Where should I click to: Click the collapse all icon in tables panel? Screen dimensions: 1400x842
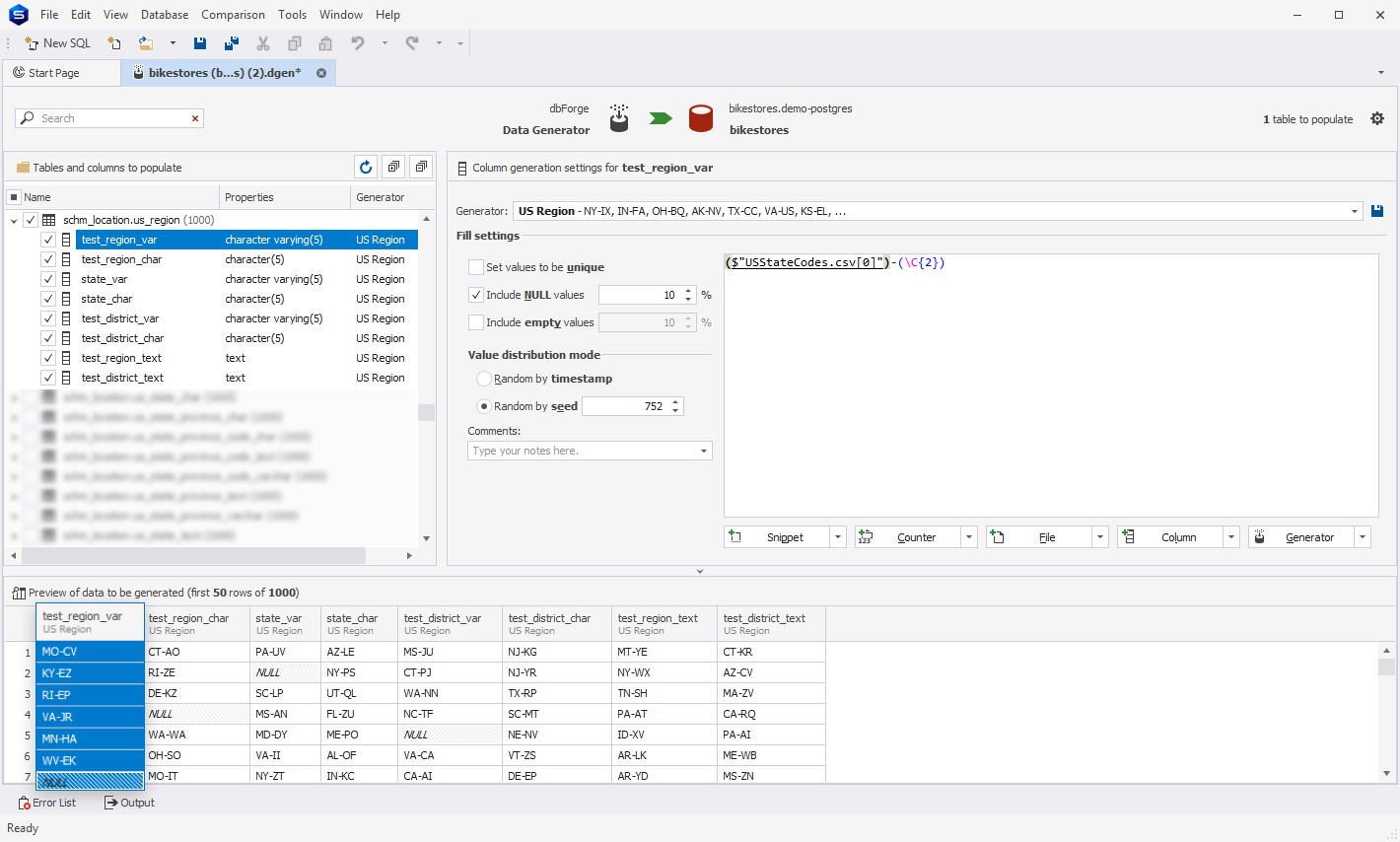[x=421, y=168]
